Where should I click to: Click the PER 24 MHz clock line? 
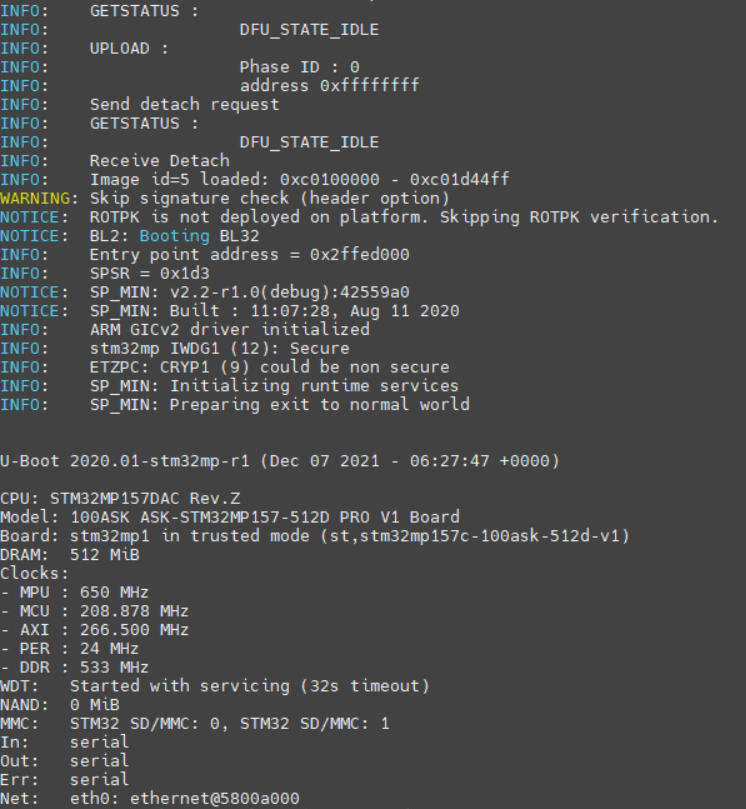point(69,649)
